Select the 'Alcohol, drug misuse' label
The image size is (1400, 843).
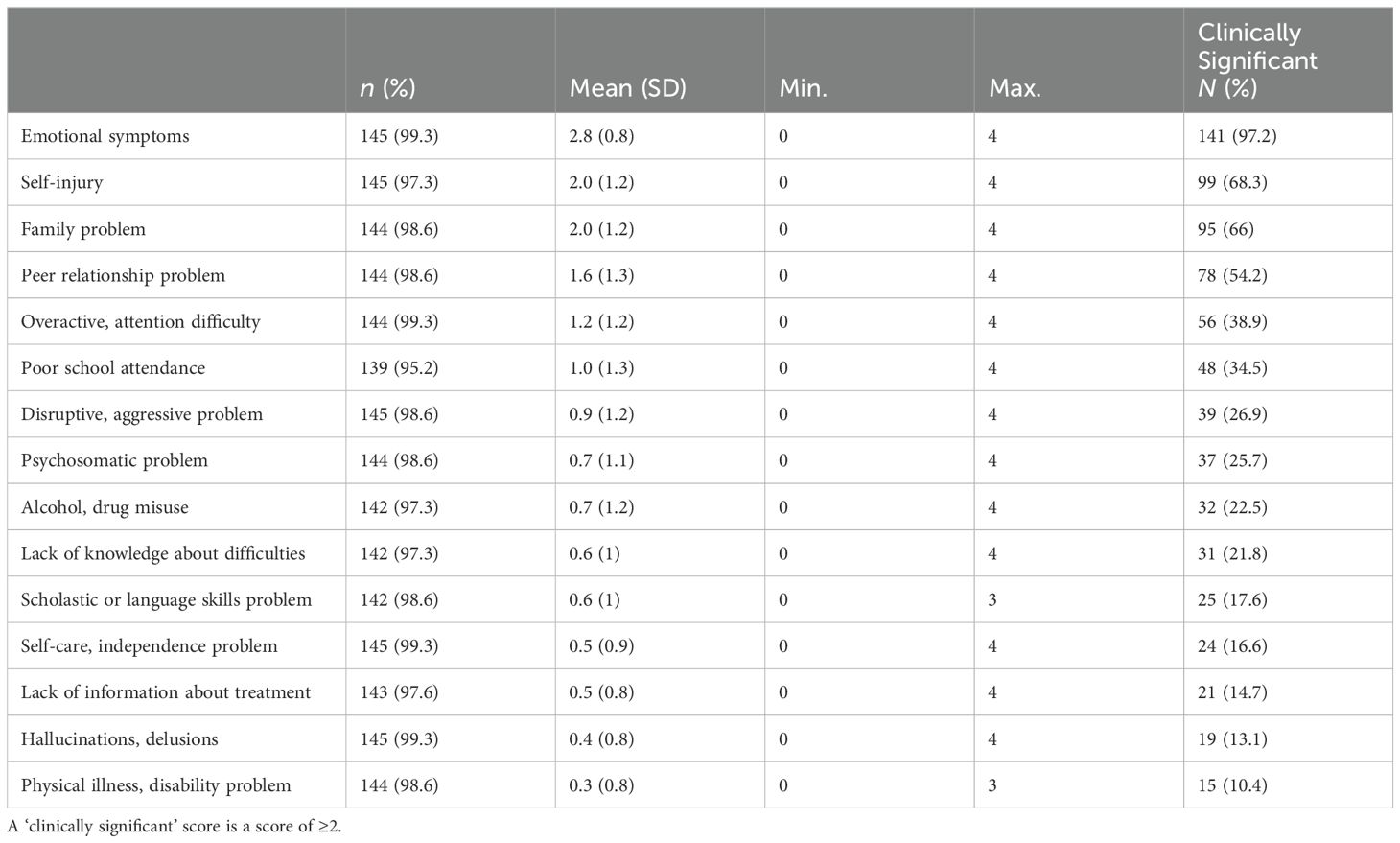pos(105,507)
